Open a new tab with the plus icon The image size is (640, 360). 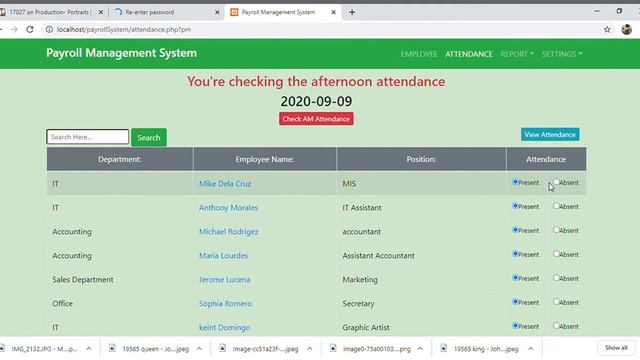(352, 12)
